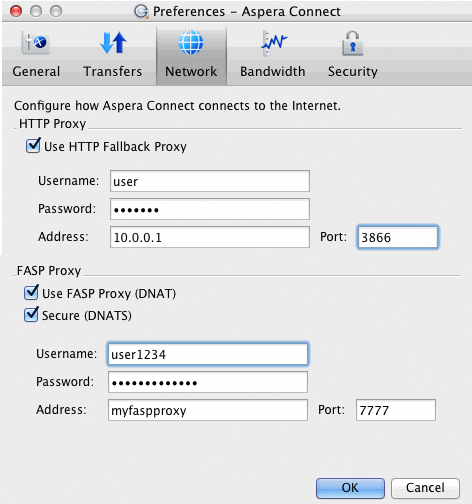Click the HTTP Proxy Password field
This screenshot has height=504, width=472.
[x=210, y=209]
